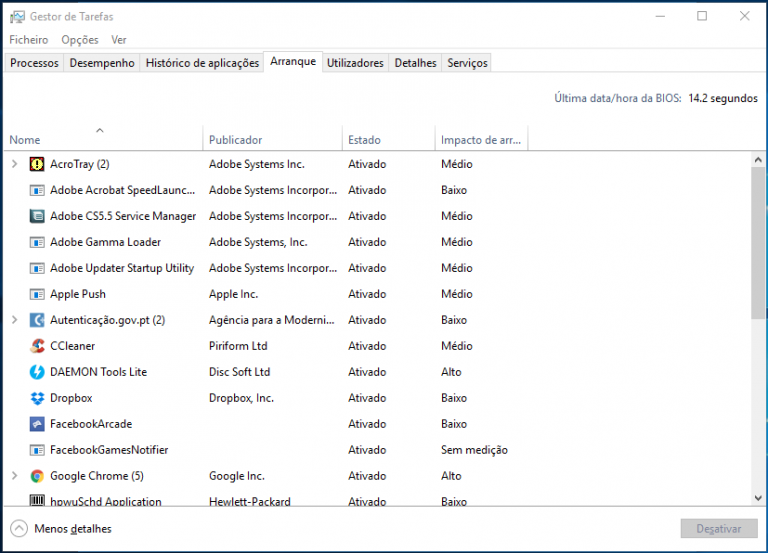
Task: Expand the AcroTray (2) group
Action: click(x=14, y=164)
